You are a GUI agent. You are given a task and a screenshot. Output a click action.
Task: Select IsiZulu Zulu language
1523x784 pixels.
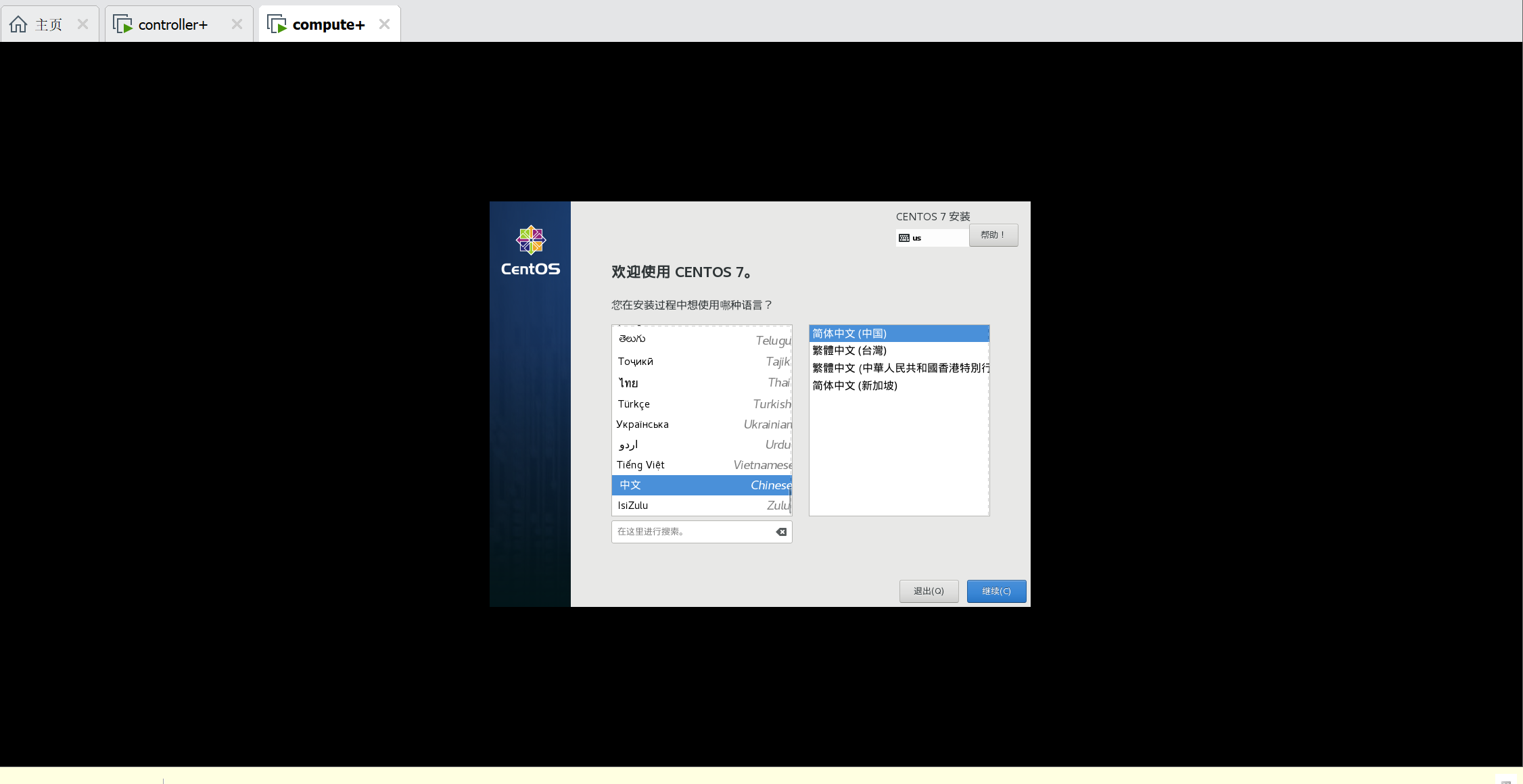[701, 505]
